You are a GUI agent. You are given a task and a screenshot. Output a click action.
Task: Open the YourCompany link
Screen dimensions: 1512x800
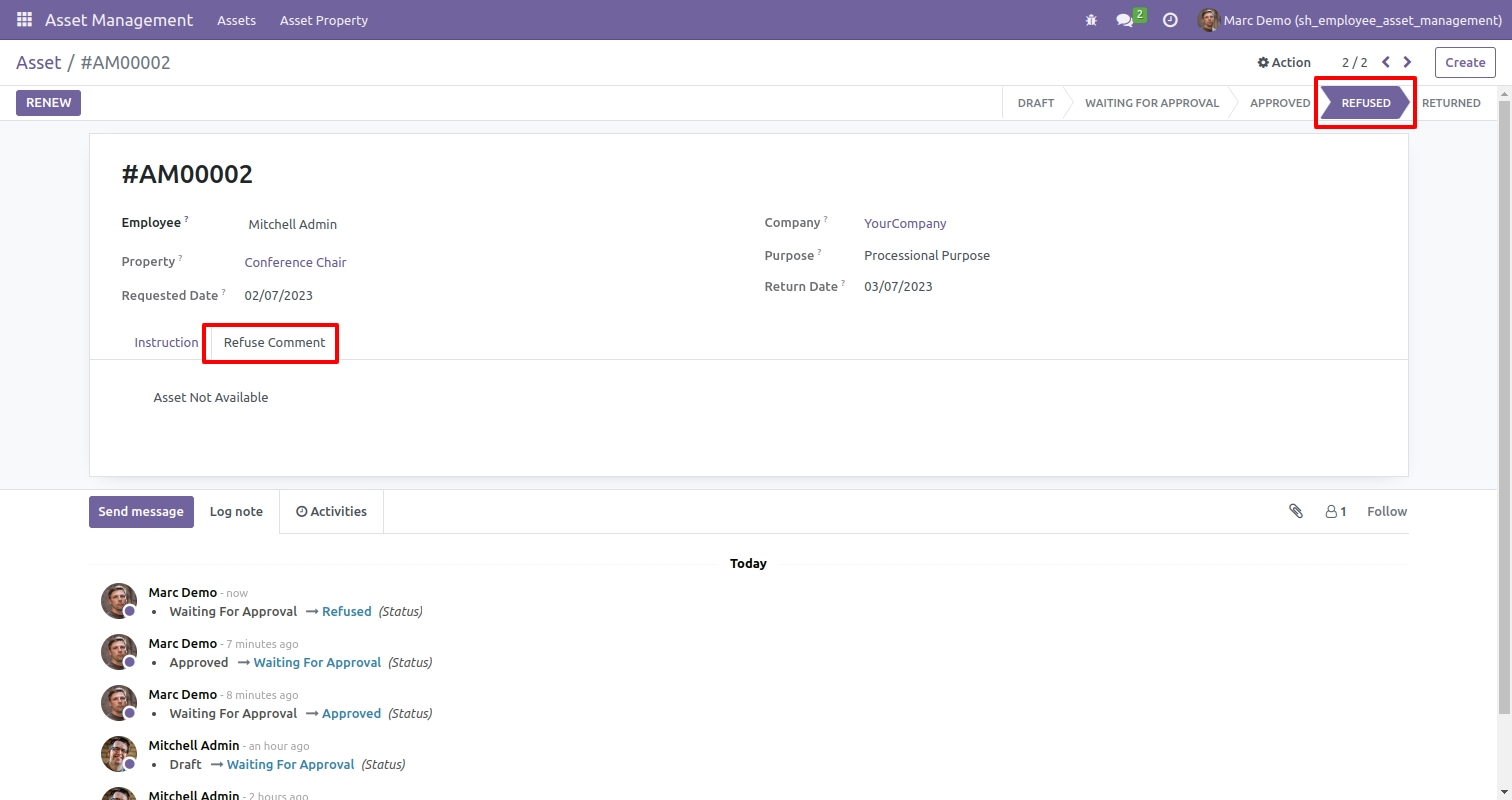(905, 223)
